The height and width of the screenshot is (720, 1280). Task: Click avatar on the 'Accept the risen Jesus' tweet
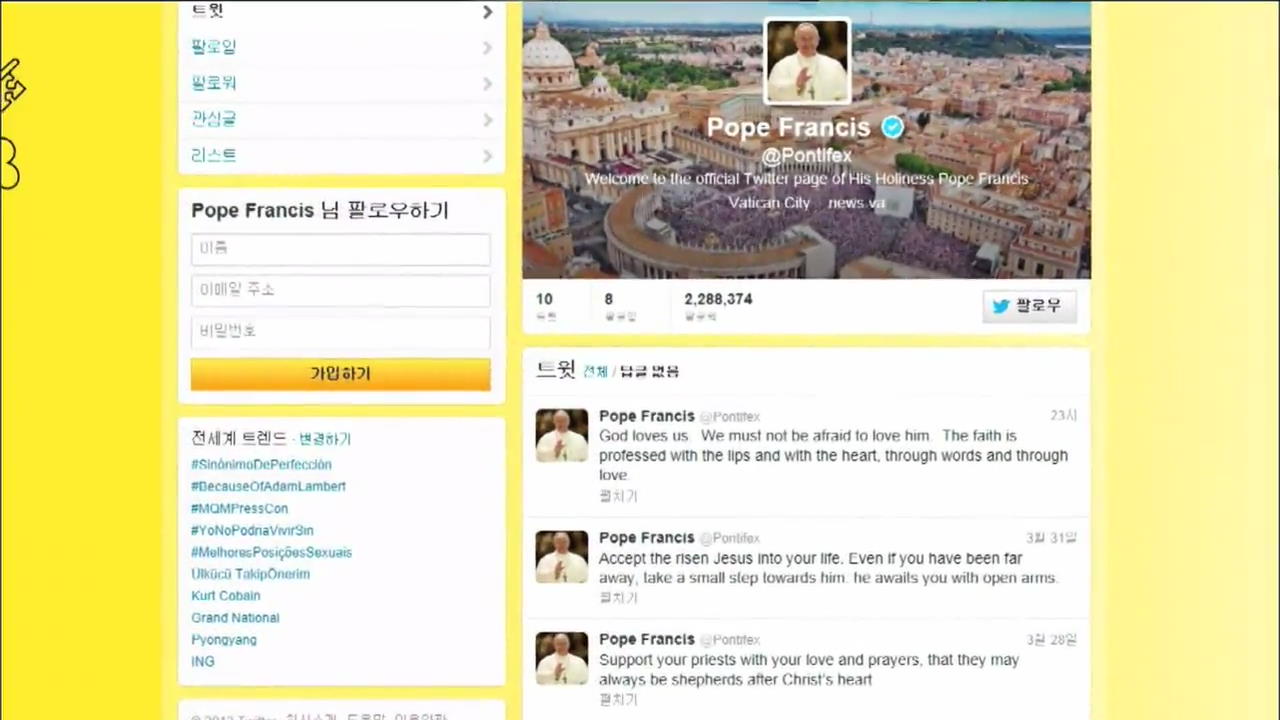(562, 557)
